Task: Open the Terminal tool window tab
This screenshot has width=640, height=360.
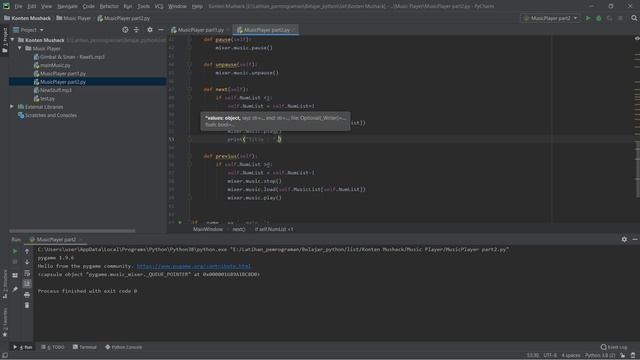Action: tap(84, 347)
